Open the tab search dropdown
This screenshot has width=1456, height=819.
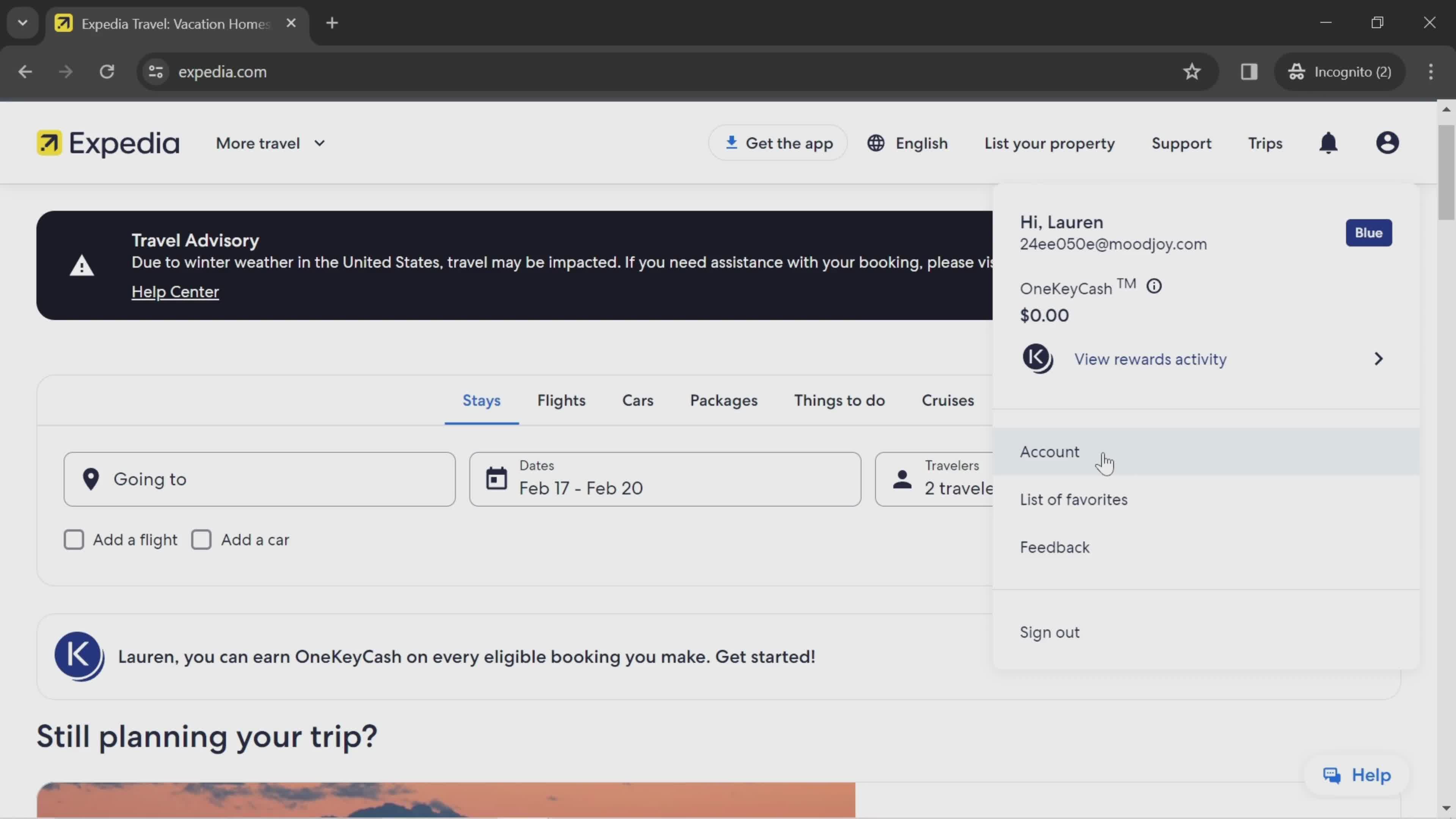click(x=23, y=23)
